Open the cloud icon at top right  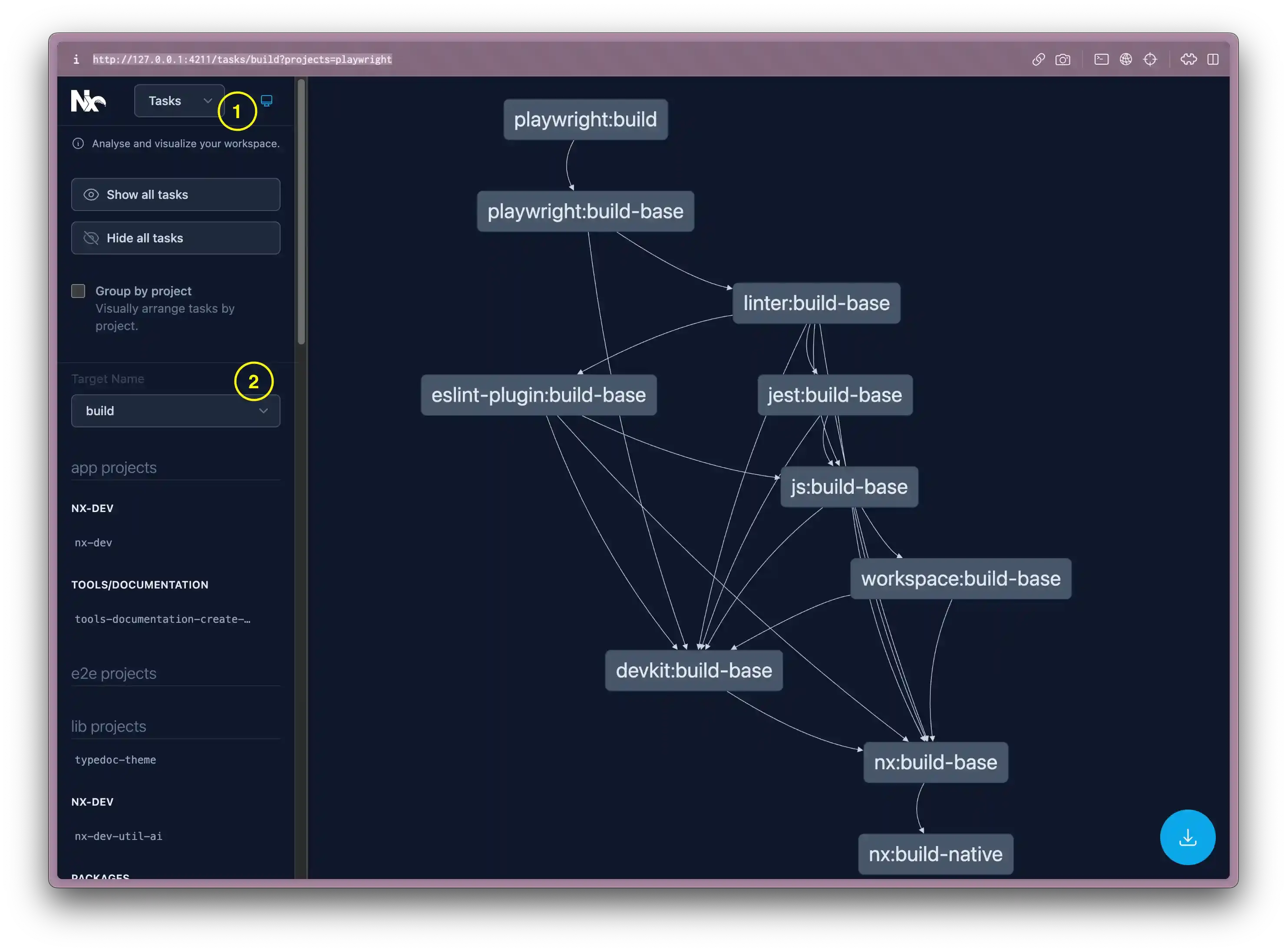[1190, 59]
